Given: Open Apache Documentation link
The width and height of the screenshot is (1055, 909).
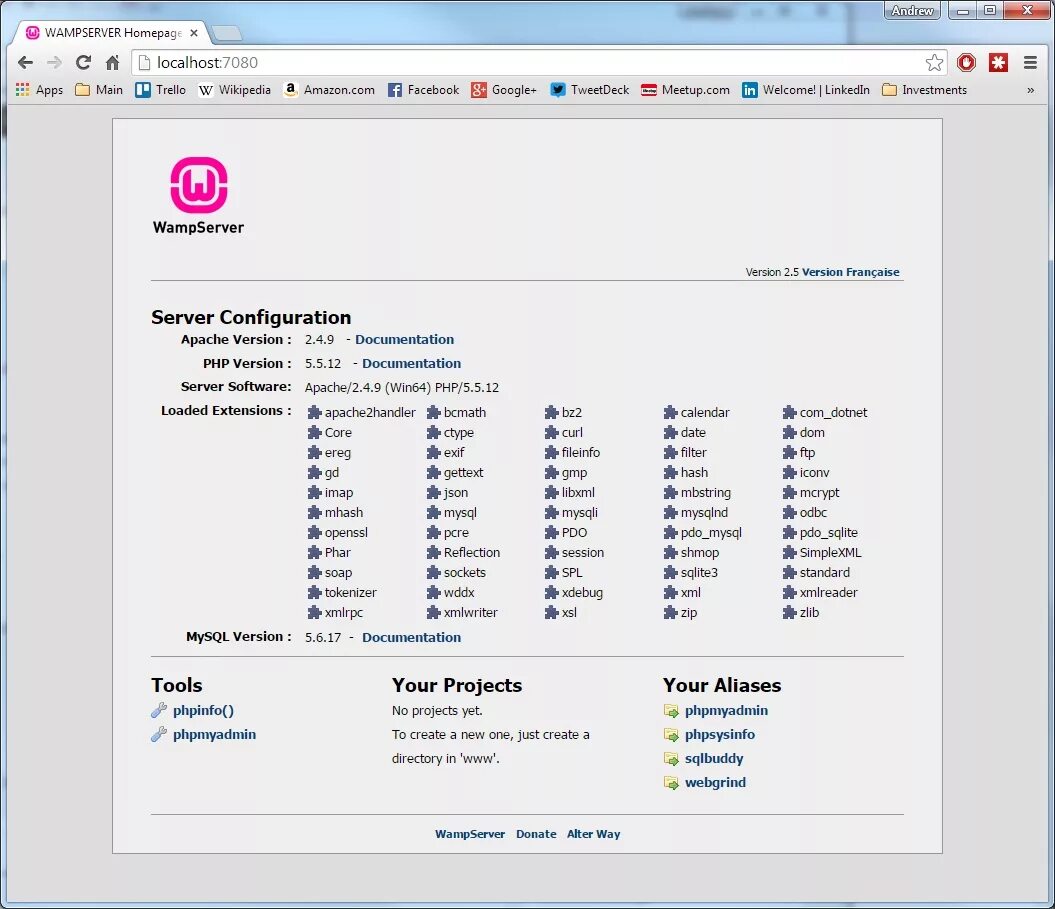Looking at the screenshot, I should point(404,339).
